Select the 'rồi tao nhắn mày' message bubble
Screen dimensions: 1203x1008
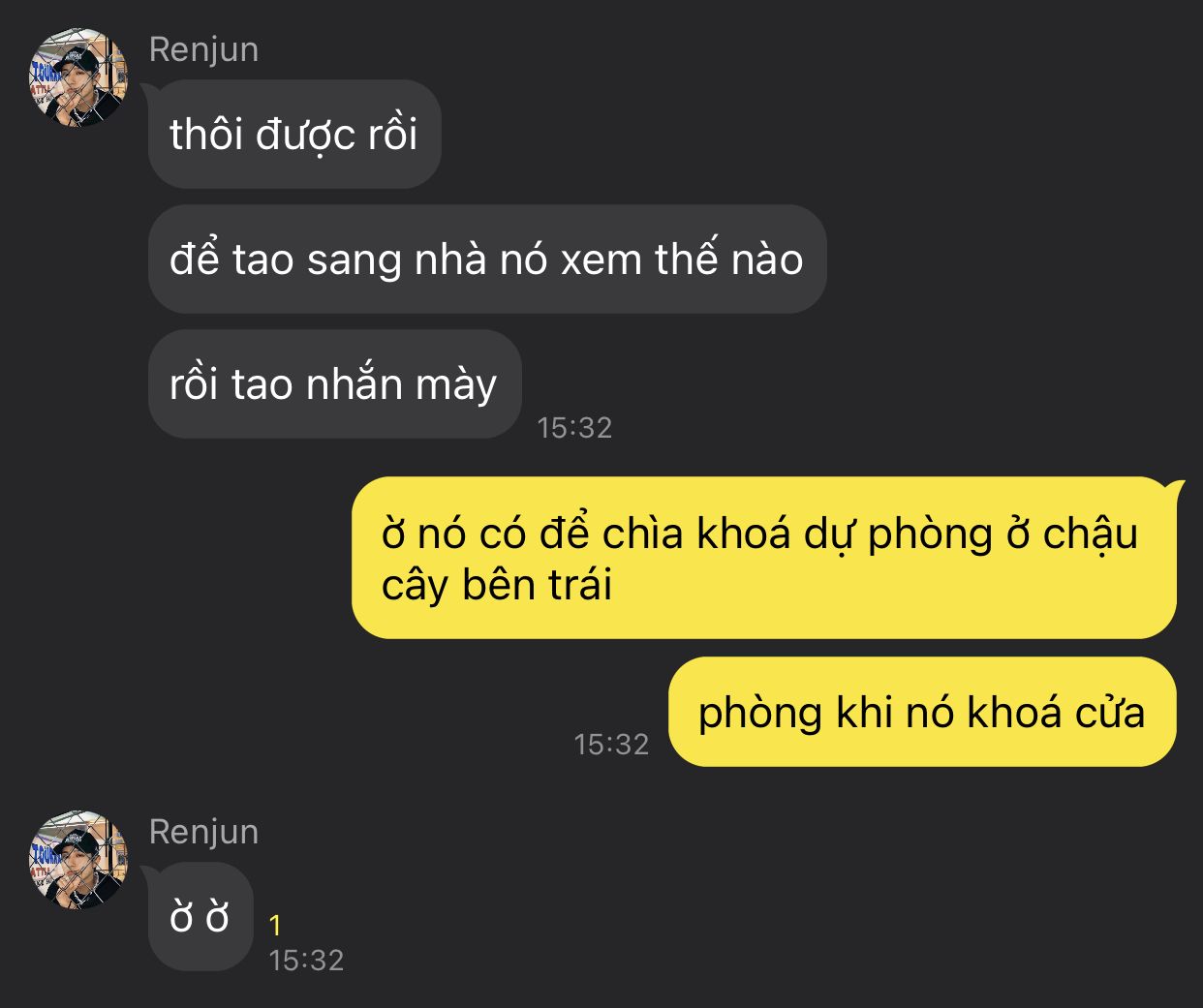334,383
